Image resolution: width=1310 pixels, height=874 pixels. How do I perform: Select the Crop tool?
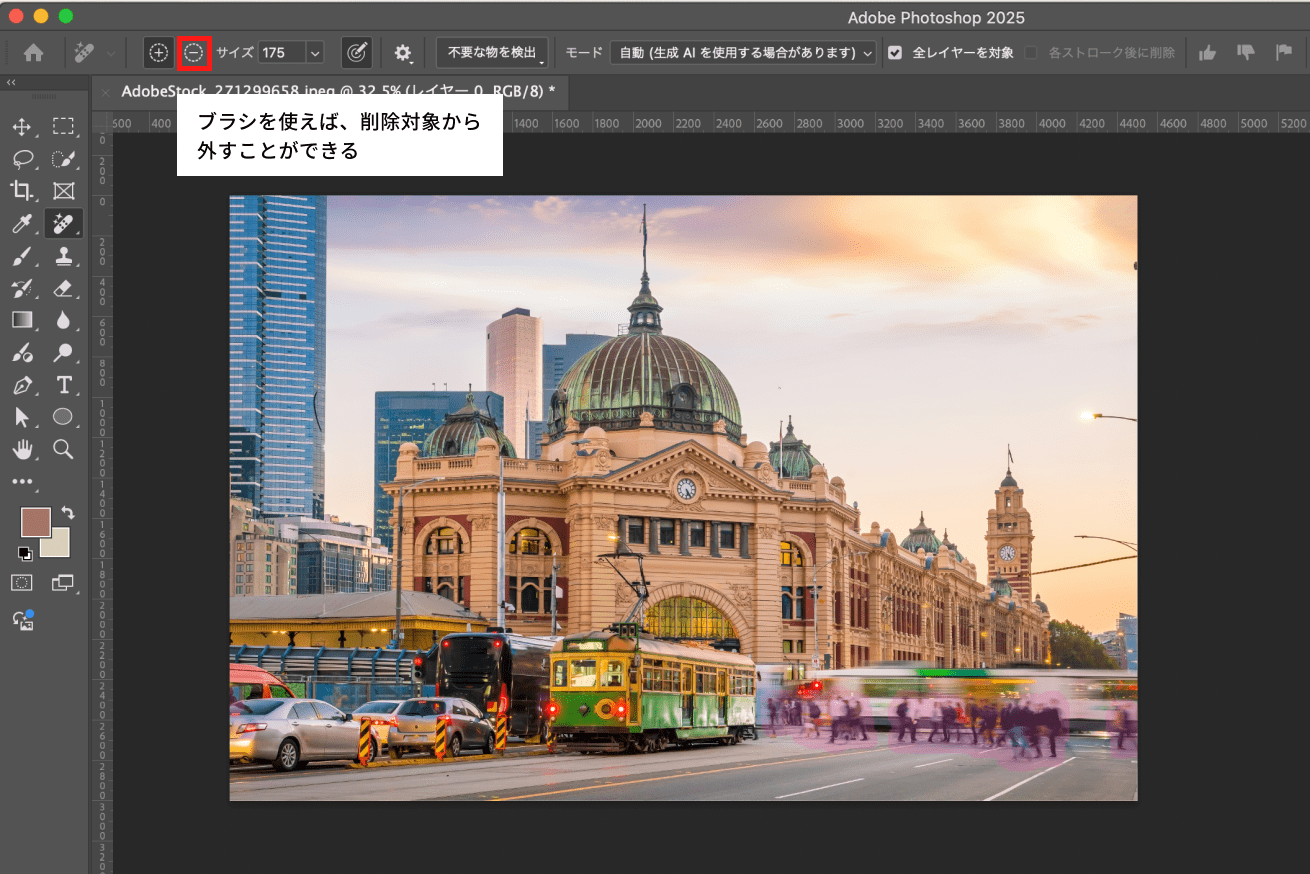(23, 190)
